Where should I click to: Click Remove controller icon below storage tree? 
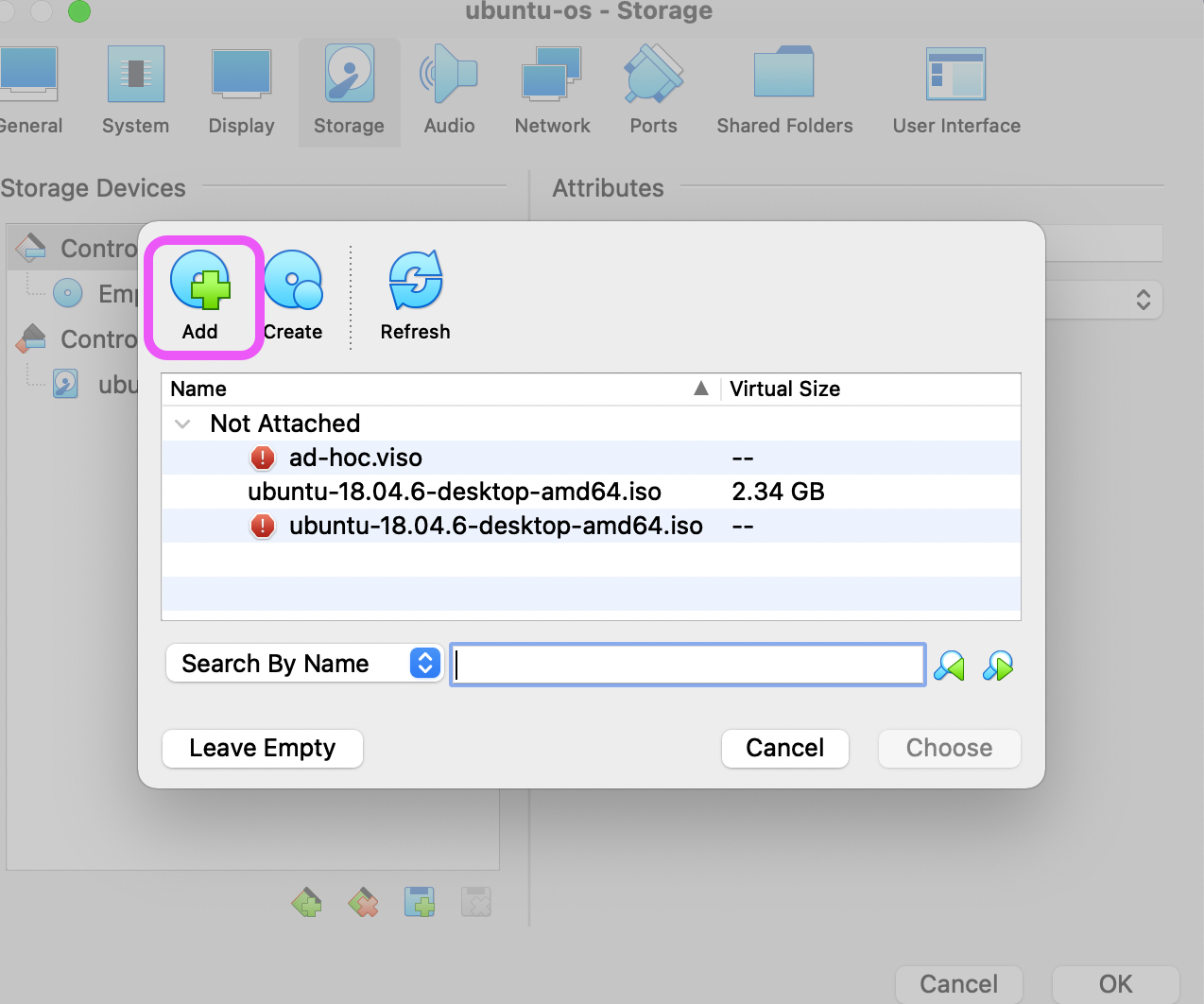[363, 903]
